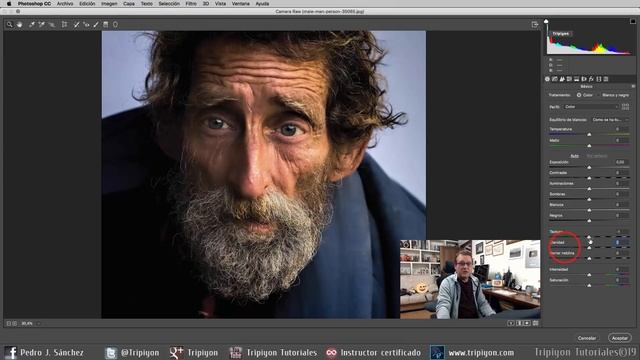Click the Cancelar button
The height and width of the screenshot is (360, 640).
pos(587,338)
